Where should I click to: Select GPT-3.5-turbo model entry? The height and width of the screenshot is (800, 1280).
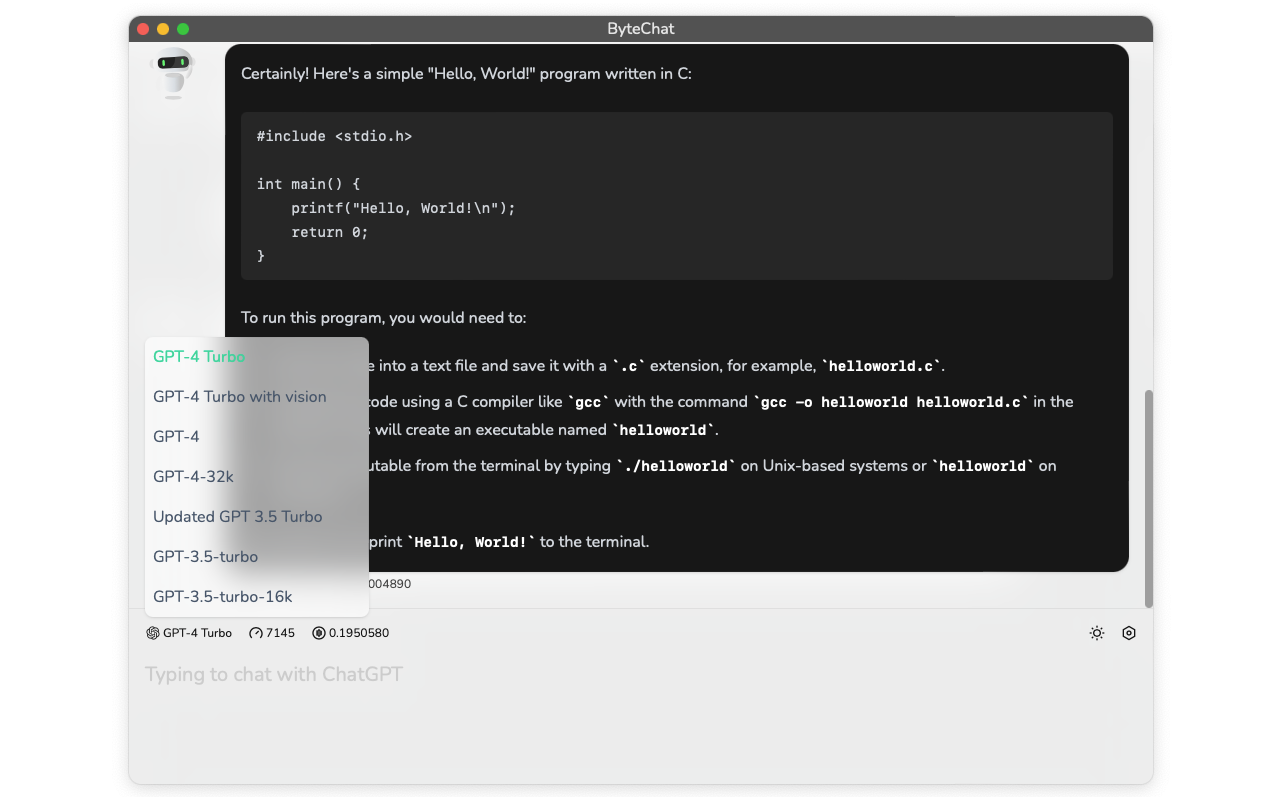257,556
